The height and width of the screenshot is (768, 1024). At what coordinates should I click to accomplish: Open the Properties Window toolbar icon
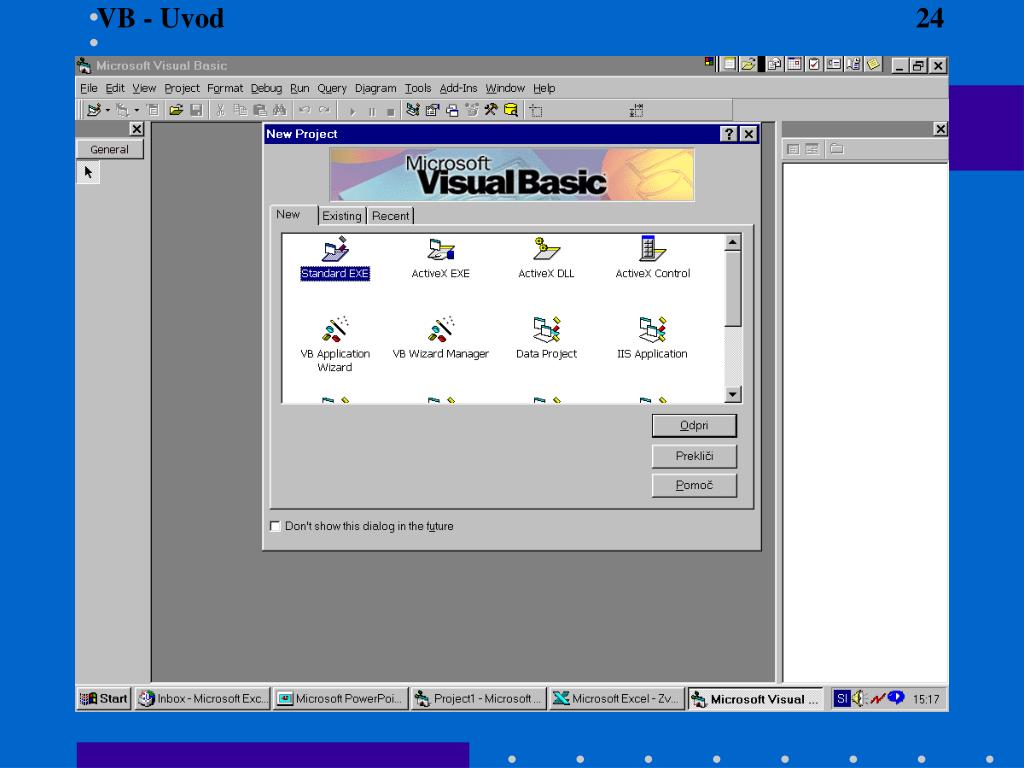coord(432,110)
